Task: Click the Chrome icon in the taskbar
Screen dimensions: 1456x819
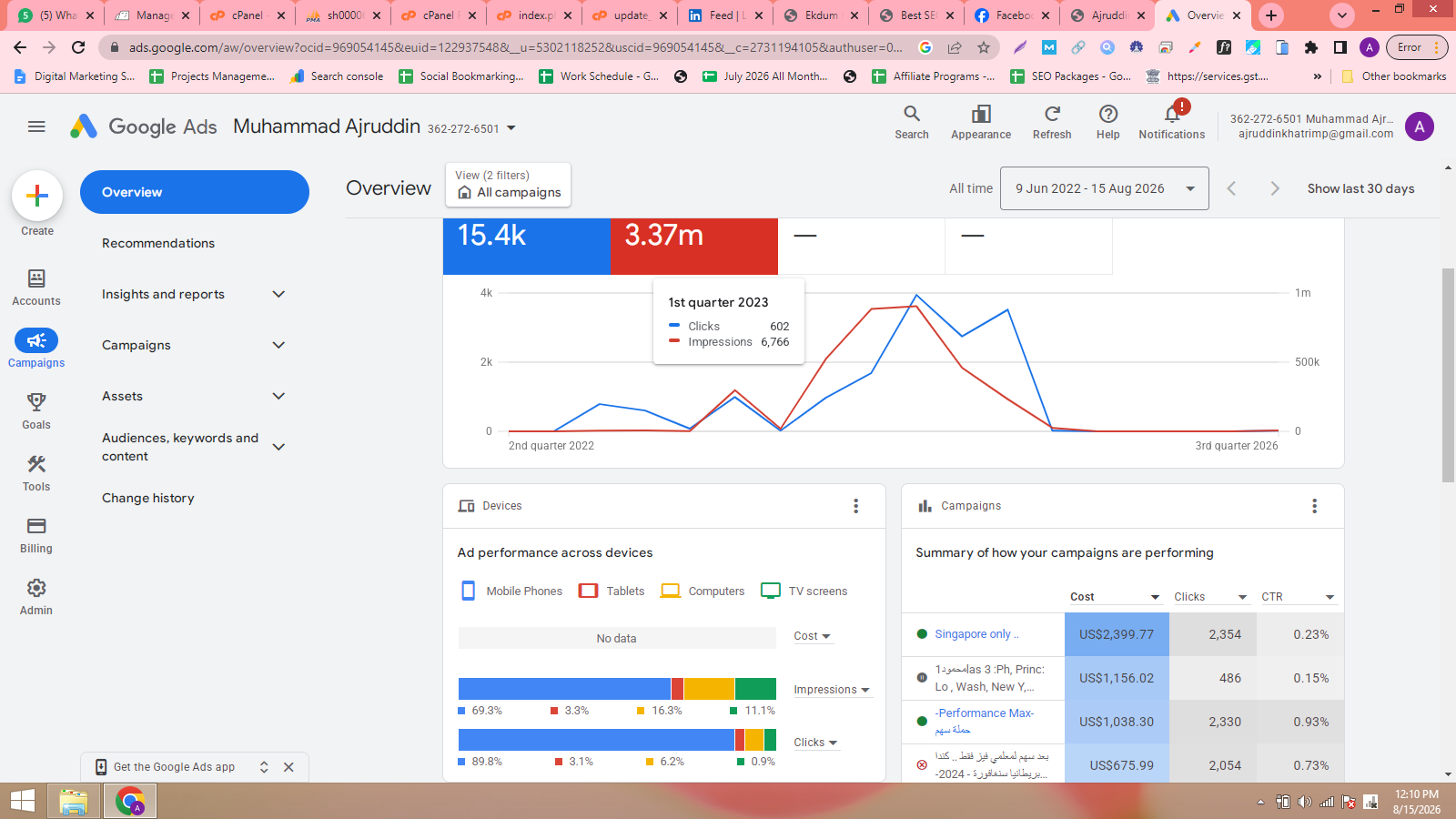Action: pyautogui.click(x=131, y=801)
